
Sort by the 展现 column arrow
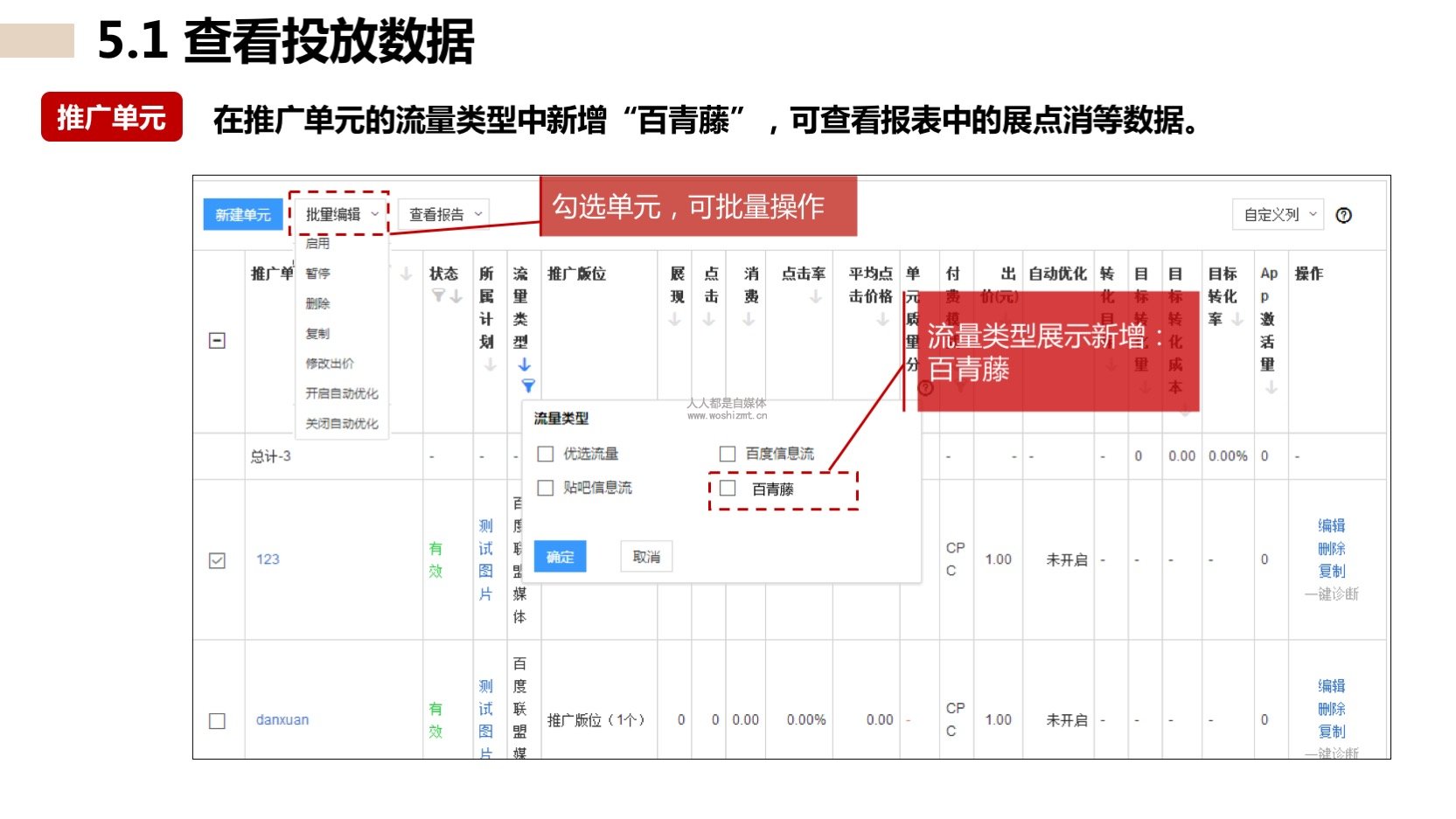pyautogui.click(x=675, y=319)
